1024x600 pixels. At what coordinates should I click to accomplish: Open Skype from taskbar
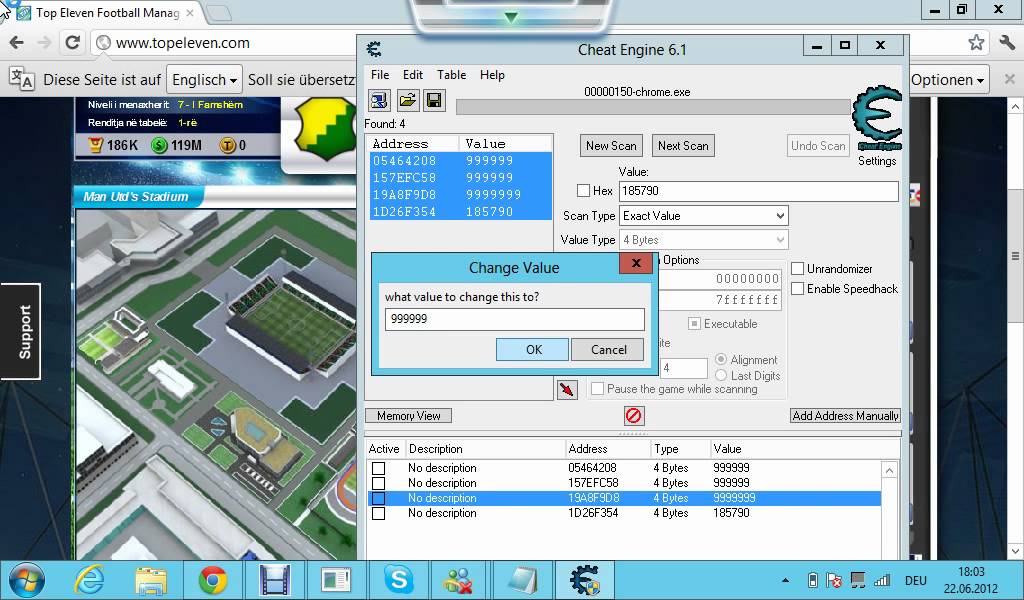(x=398, y=579)
